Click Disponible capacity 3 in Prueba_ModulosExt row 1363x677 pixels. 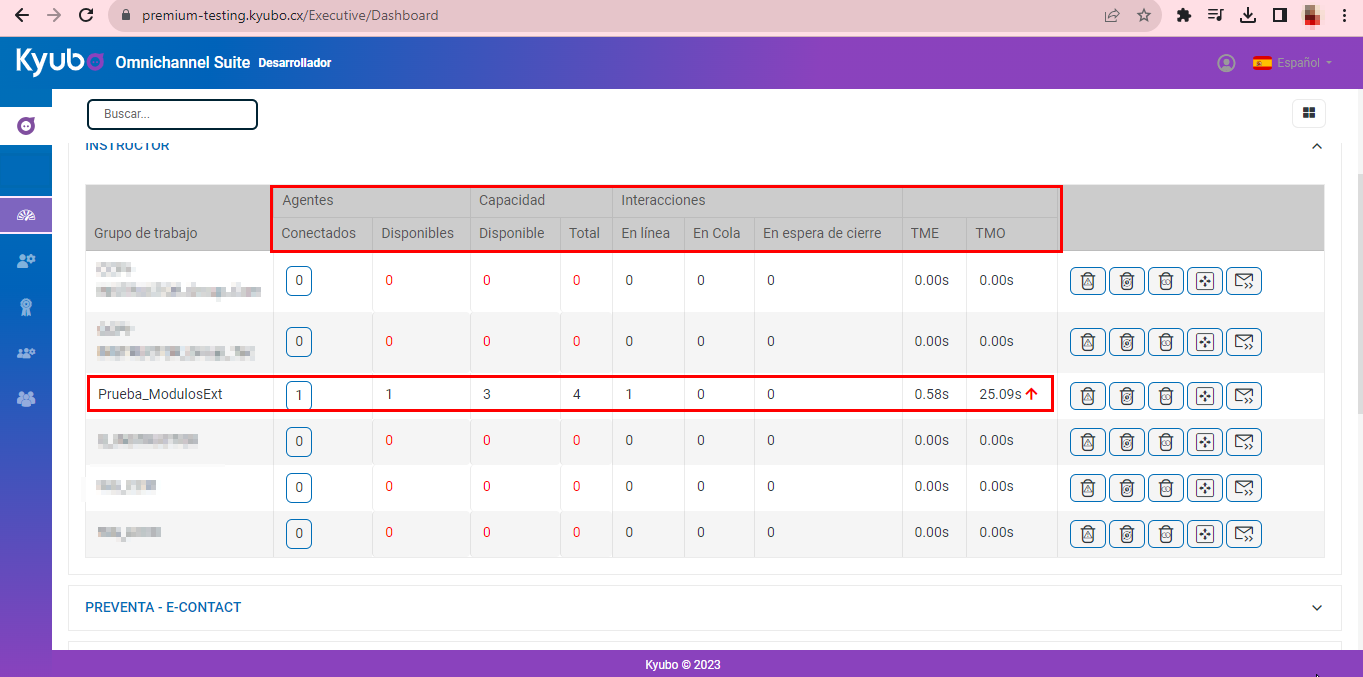(x=487, y=394)
